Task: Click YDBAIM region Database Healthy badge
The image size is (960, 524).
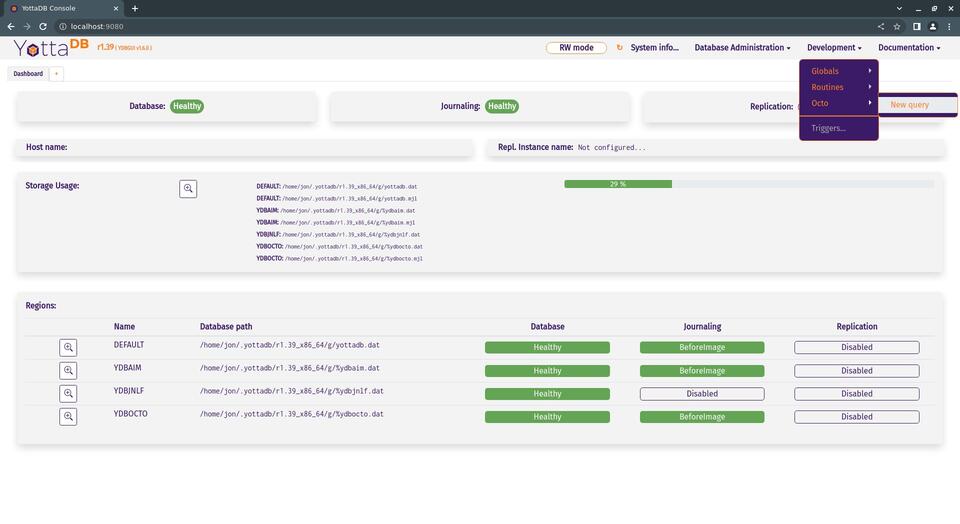Action: click(547, 370)
